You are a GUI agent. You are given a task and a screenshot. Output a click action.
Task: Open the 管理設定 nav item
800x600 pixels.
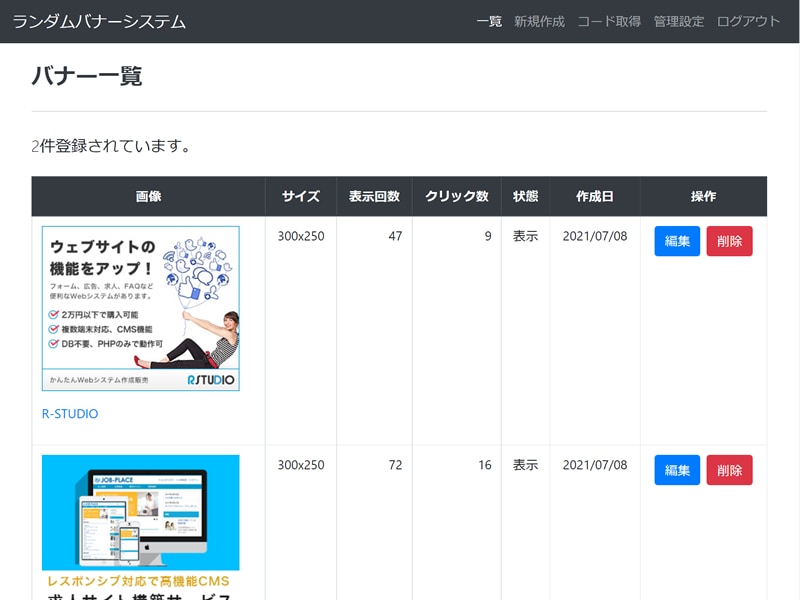click(x=679, y=21)
